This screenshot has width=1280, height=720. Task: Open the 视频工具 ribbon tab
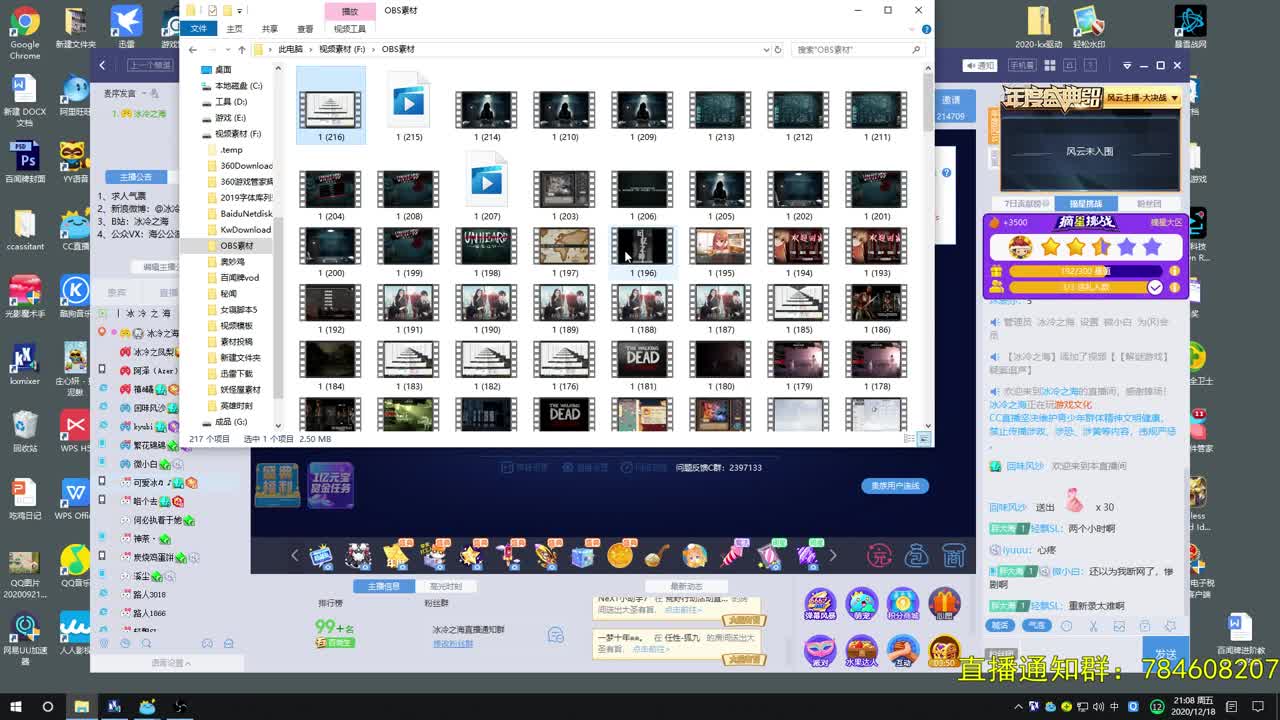pyautogui.click(x=349, y=29)
